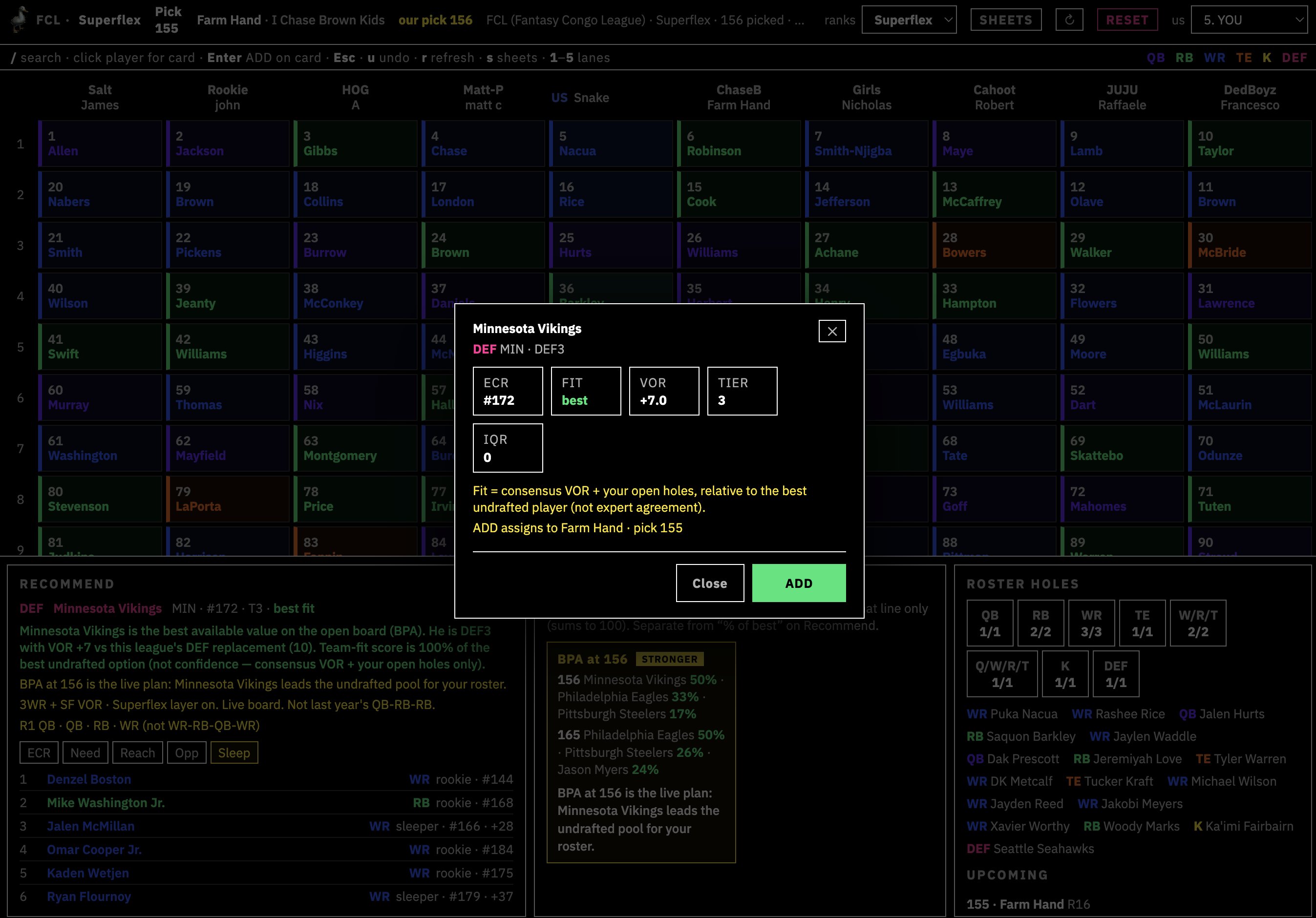Click the QB 1/1 roster hole box
The width and height of the screenshot is (1316, 918).
tap(990, 624)
